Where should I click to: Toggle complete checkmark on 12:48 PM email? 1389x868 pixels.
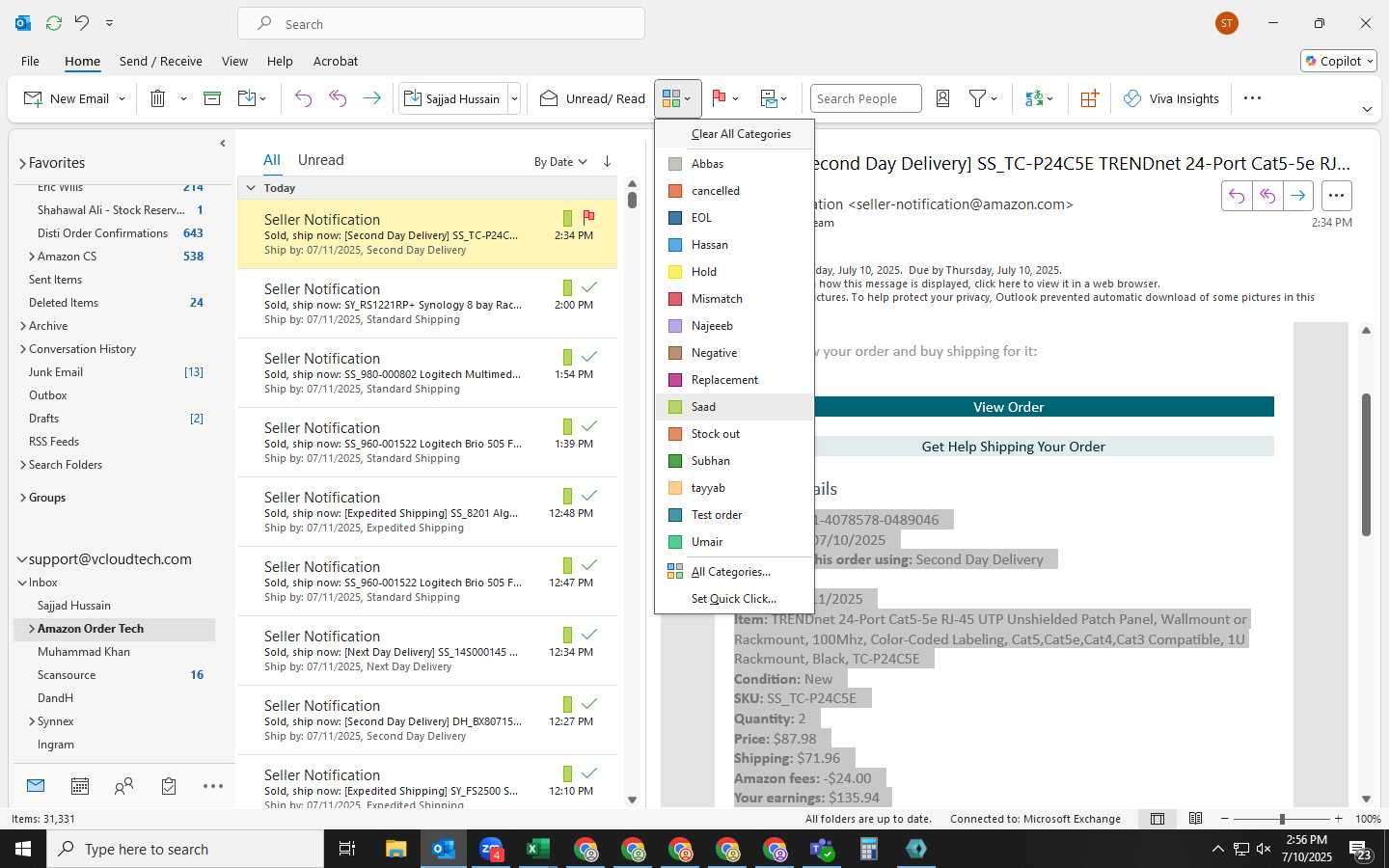[589, 496]
